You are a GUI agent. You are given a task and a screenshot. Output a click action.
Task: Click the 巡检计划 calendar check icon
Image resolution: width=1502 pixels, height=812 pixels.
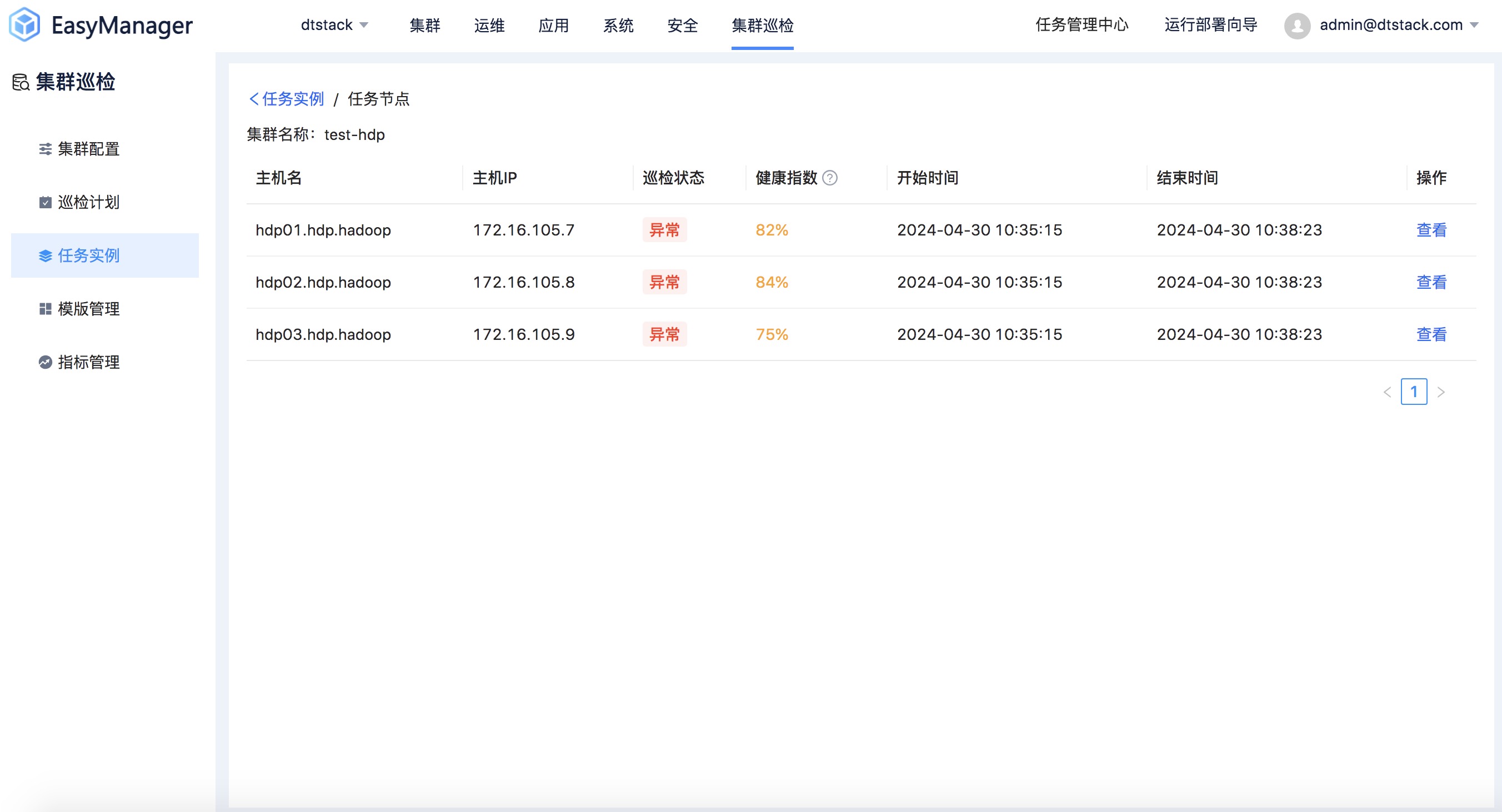pos(45,202)
